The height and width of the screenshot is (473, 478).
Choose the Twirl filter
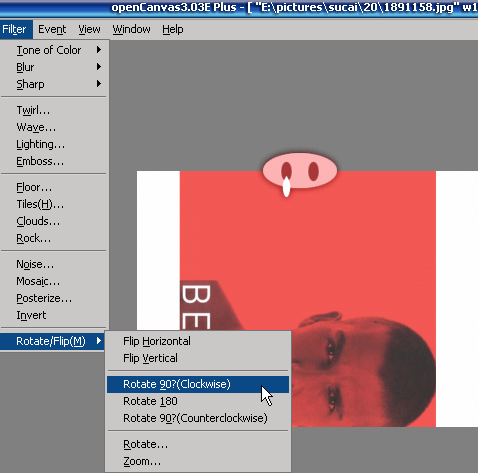(54, 110)
